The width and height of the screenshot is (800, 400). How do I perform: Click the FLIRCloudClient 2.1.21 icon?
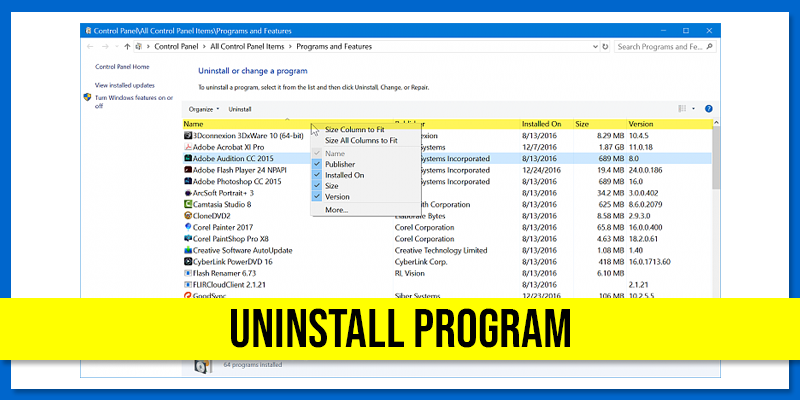(188, 285)
